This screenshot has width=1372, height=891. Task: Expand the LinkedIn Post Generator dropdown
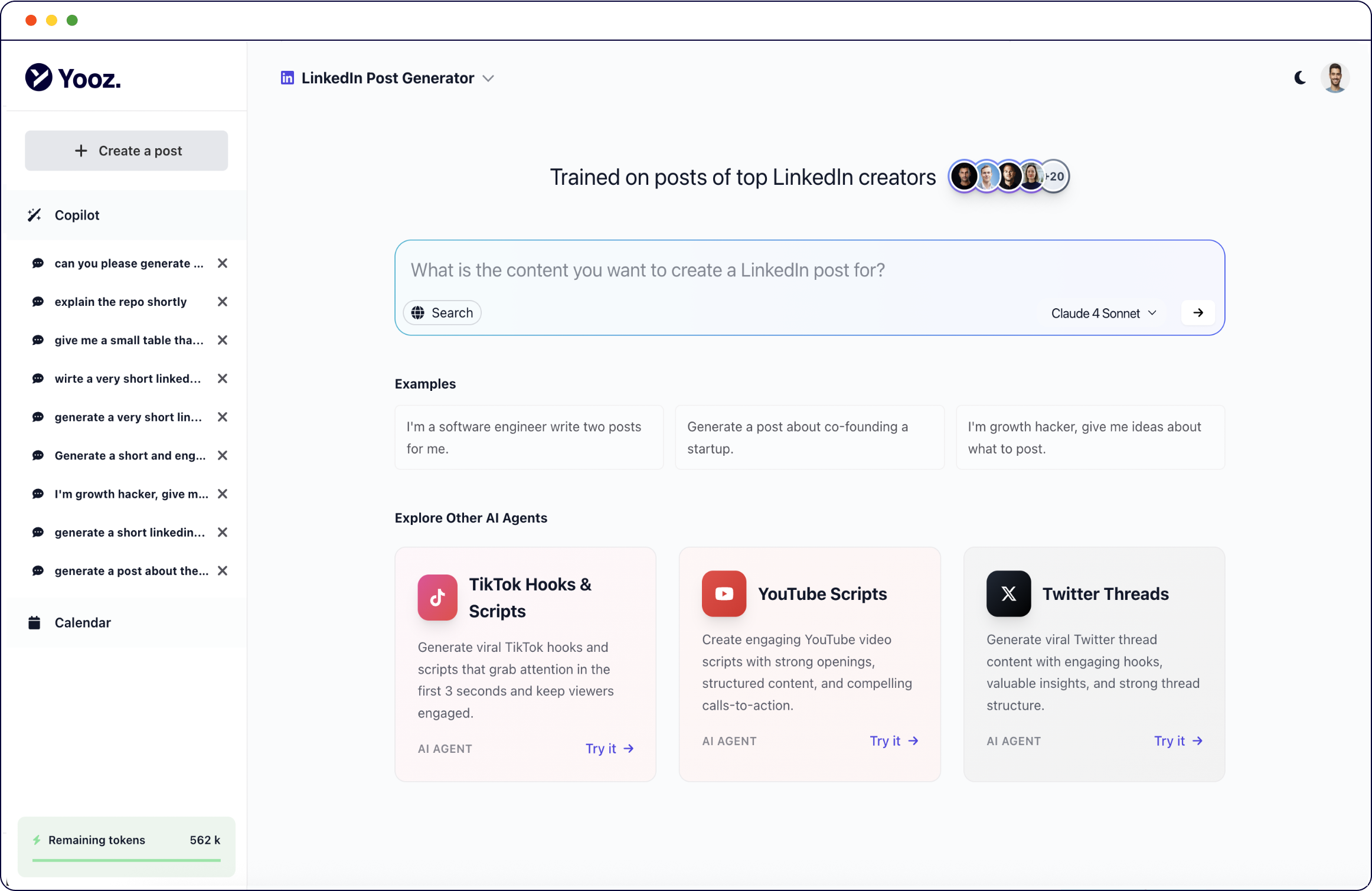coord(488,79)
